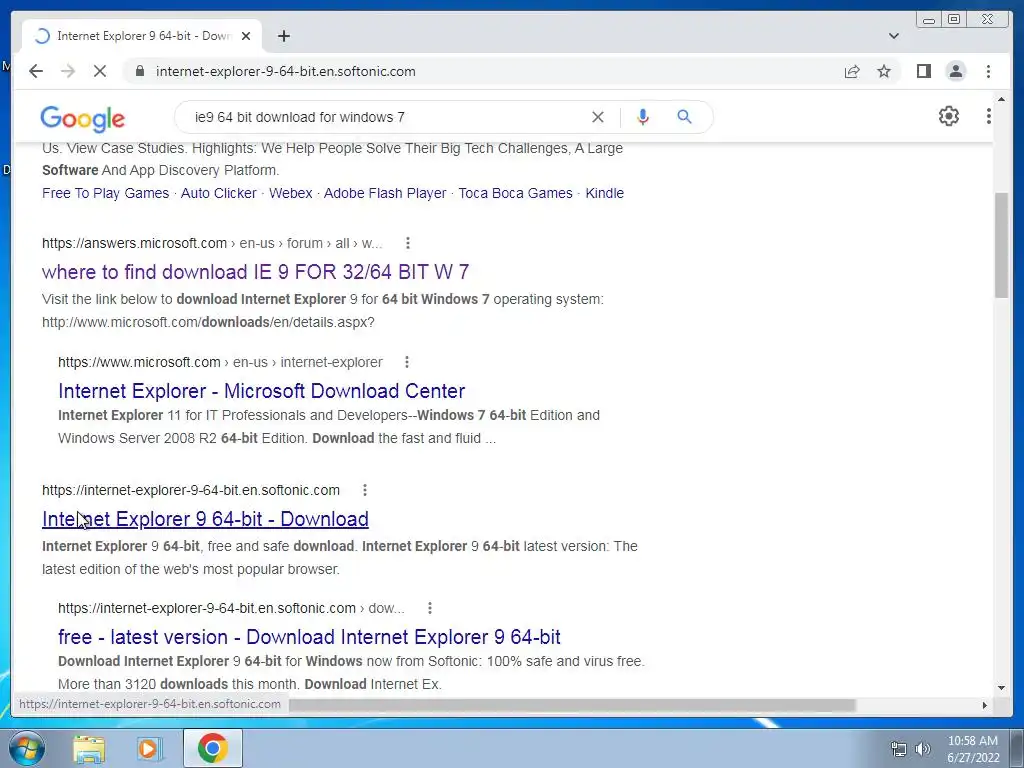Viewport: 1024px width, 768px height.
Task: Share this page via the share icon
Action: pos(852,71)
